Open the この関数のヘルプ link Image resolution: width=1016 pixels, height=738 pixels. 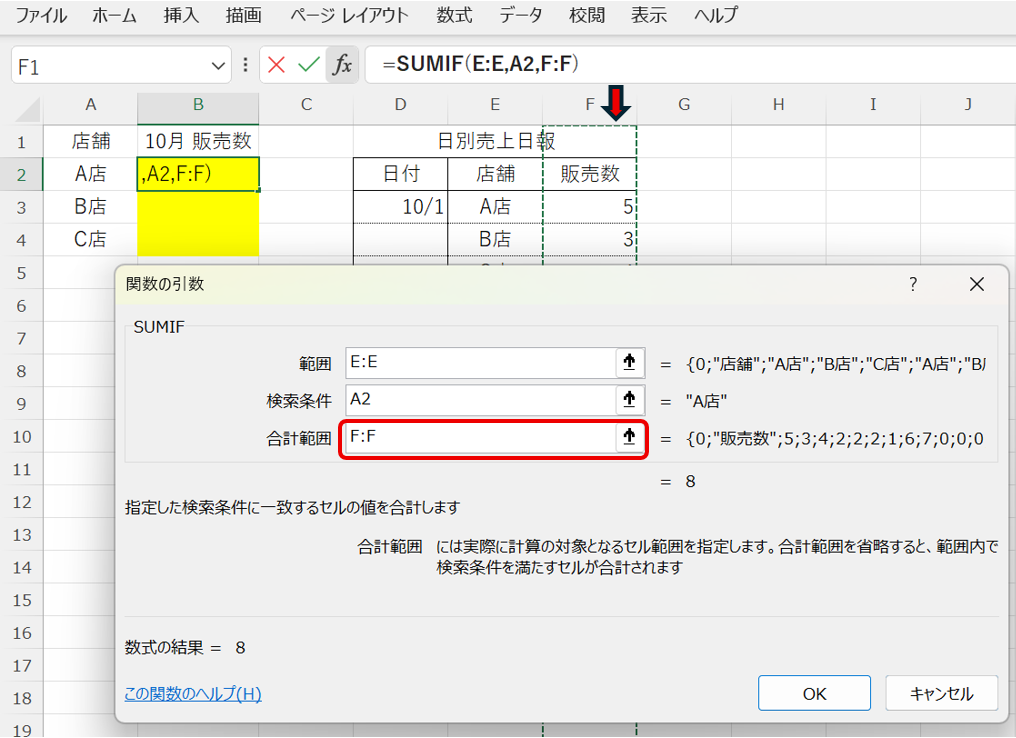[193, 693]
